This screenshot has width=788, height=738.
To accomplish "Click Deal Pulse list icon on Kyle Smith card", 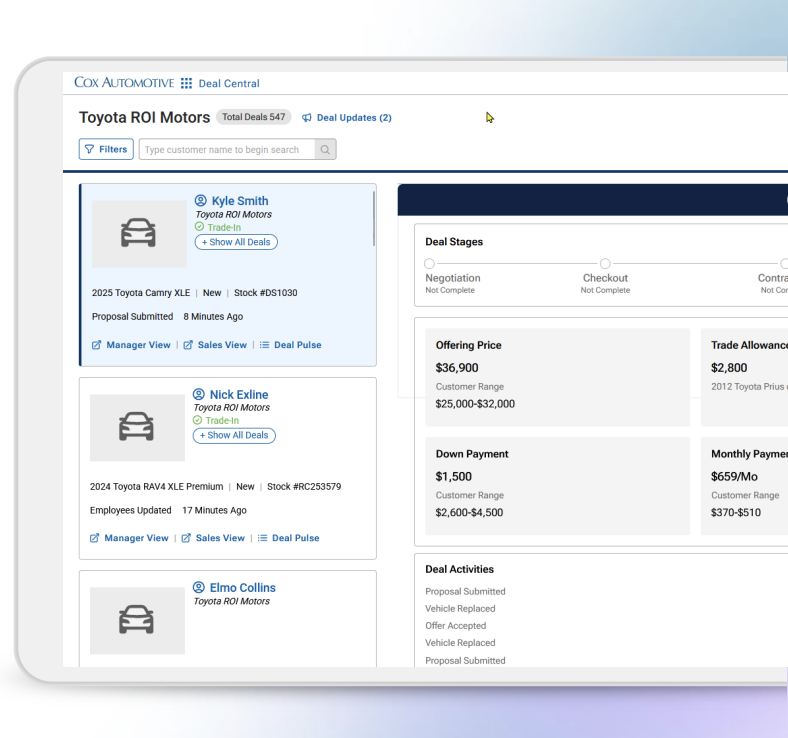I will coord(264,345).
